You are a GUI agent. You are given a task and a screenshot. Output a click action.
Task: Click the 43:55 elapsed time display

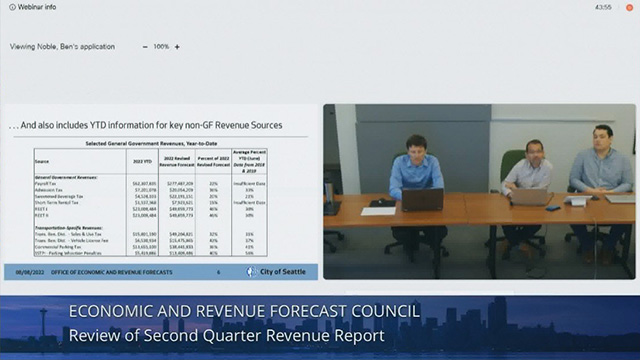(x=603, y=7)
